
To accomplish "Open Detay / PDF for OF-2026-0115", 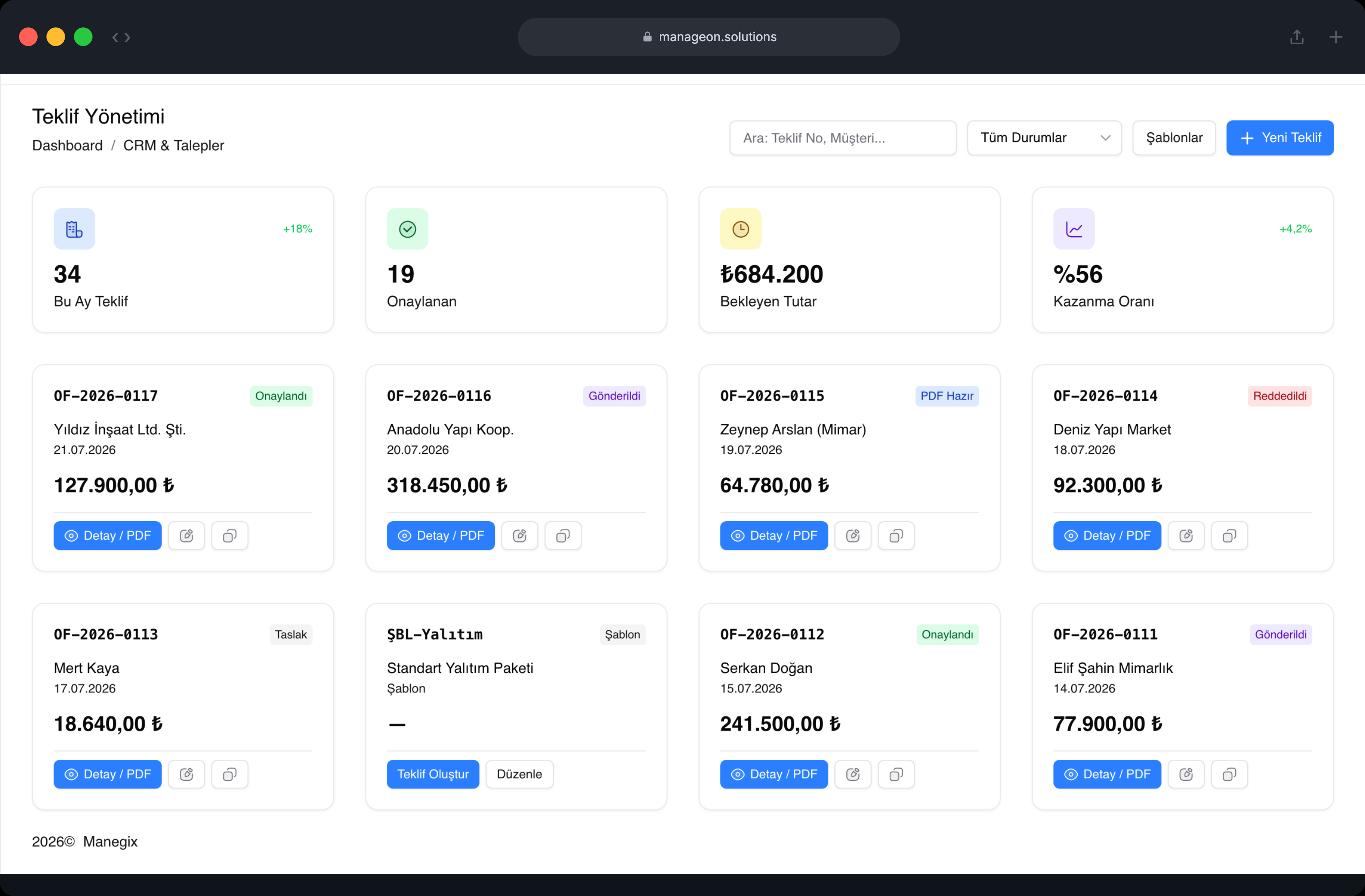I will (774, 535).
